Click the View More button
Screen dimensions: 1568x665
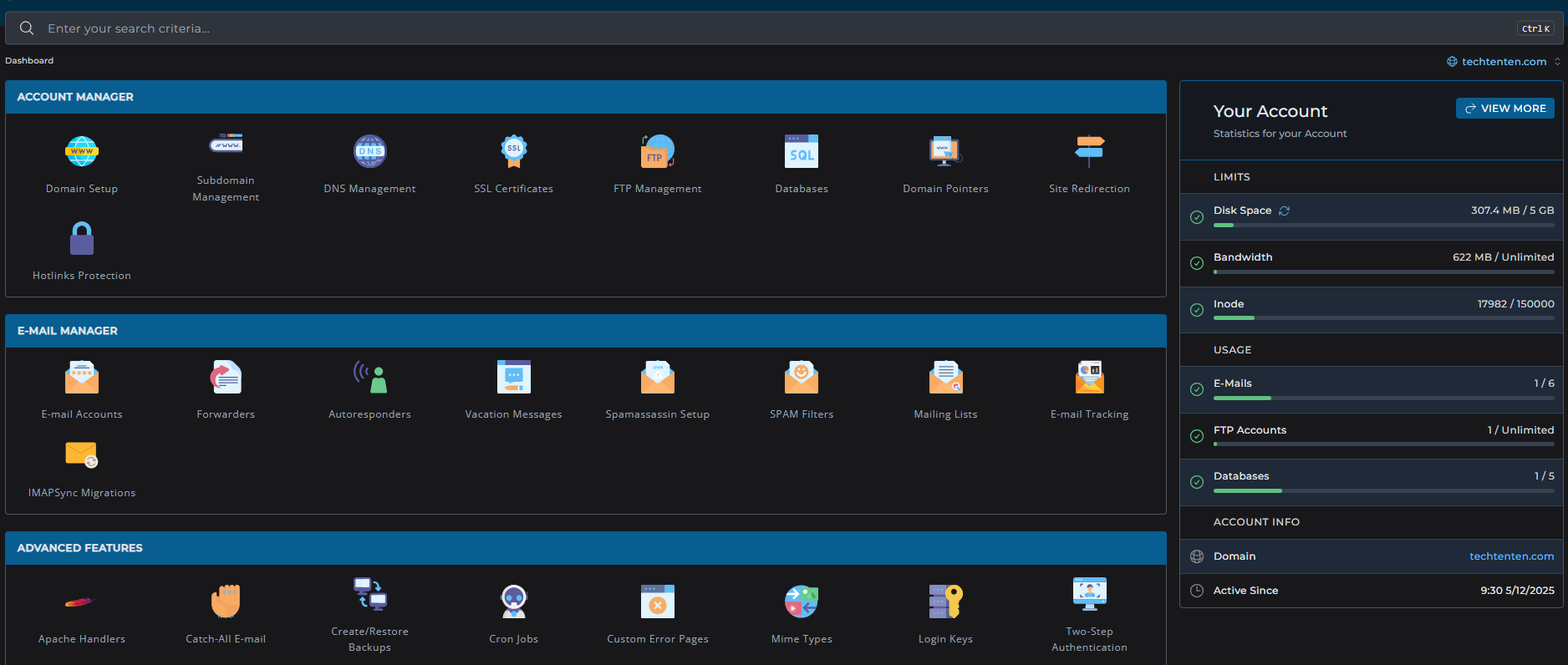click(x=1504, y=109)
